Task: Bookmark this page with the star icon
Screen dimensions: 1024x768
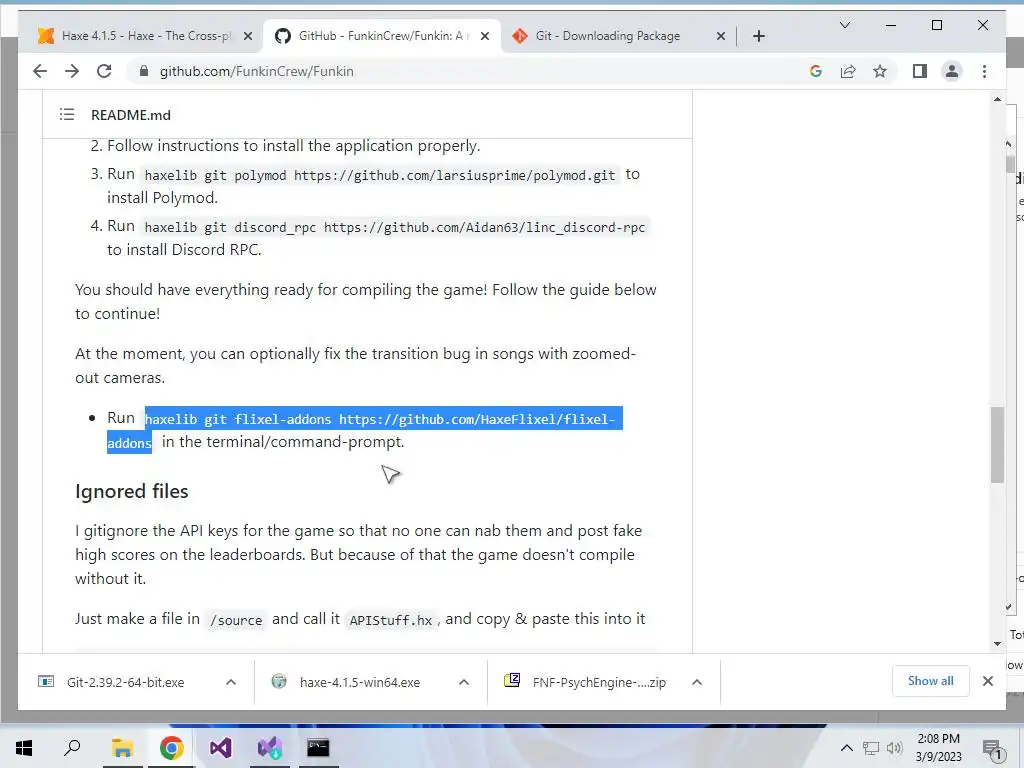Action: tap(880, 71)
